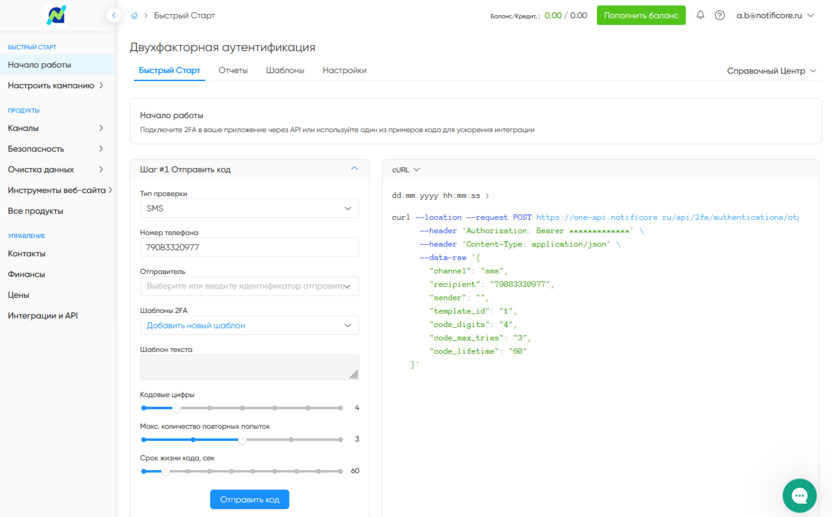
Task: Click the Пополнить баланс button
Action: click(x=641, y=15)
